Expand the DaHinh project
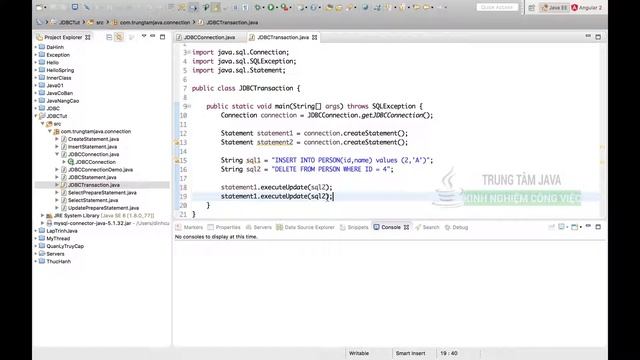Viewport: 640px width, 360px height. pyautogui.click(x=36, y=47)
